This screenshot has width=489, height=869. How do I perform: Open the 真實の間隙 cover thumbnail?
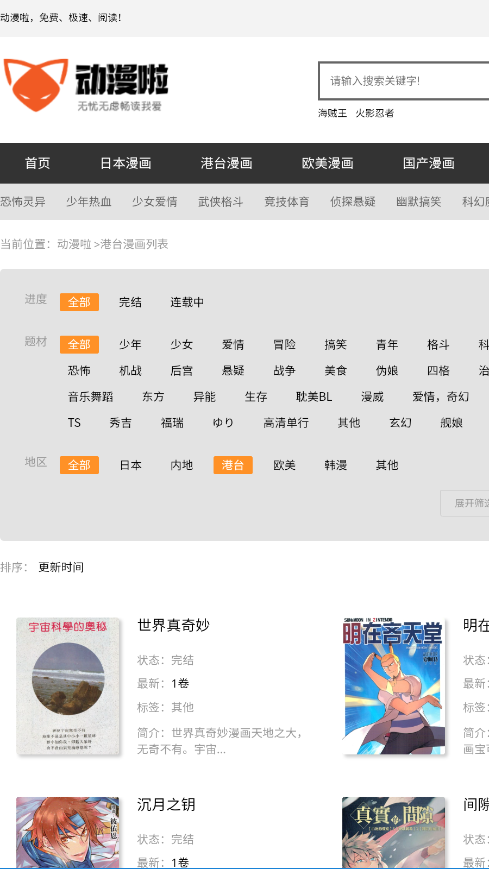tap(394, 832)
